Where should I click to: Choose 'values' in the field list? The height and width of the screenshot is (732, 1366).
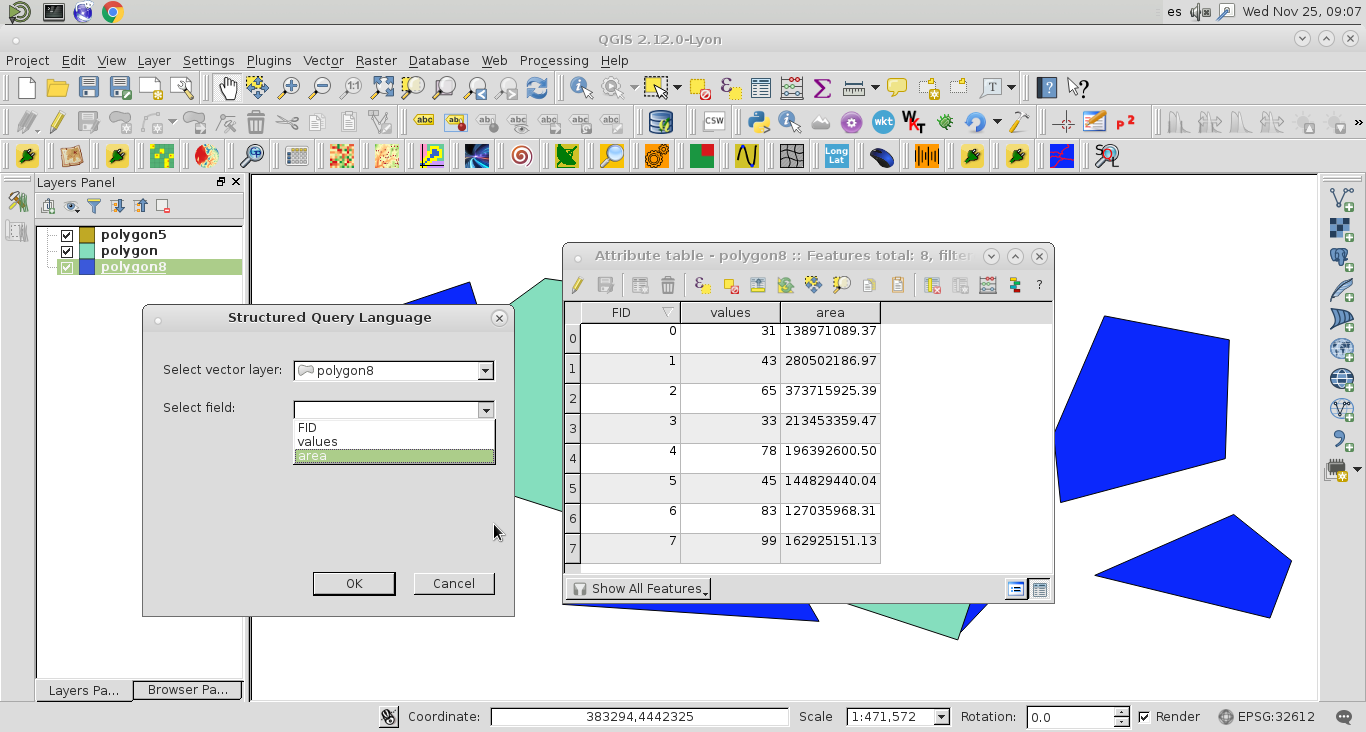(x=394, y=442)
